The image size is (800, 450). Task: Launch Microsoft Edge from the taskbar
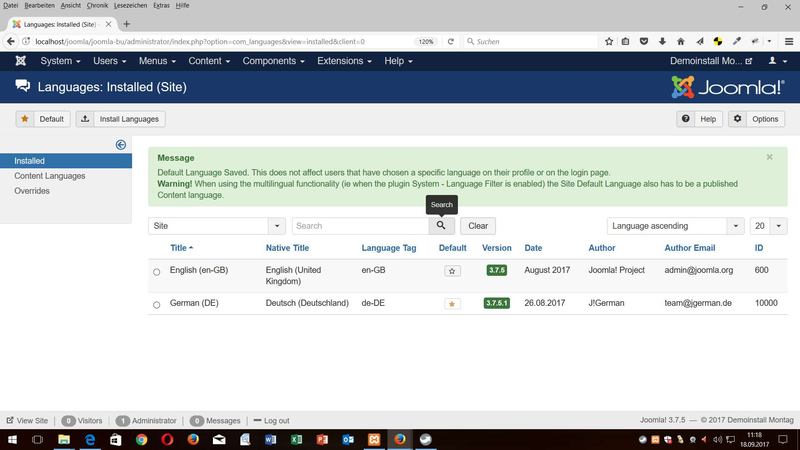click(90, 439)
